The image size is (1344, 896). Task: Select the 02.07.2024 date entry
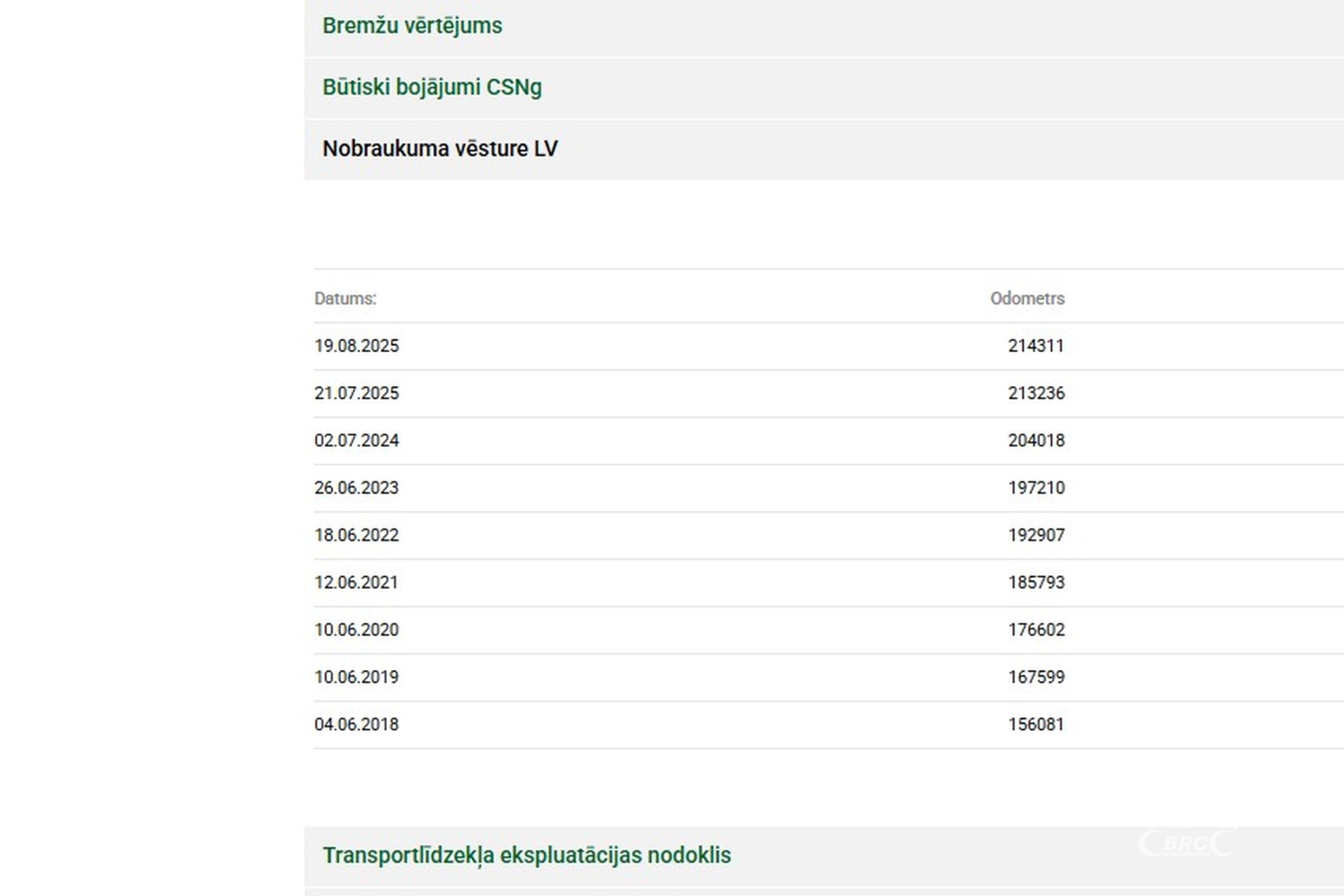tap(357, 441)
